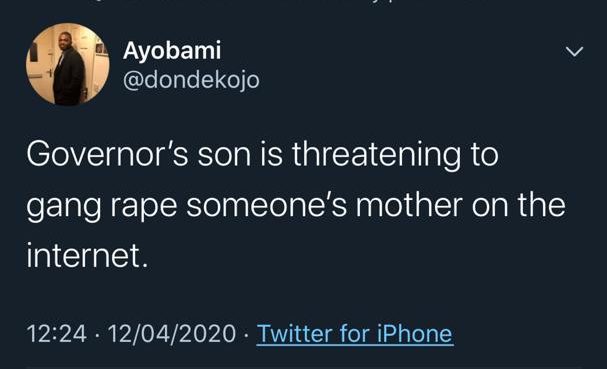Screen dimensions: 607x369
Task: Click the word "Twitter" in the source link
Action: click(x=294, y=334)
